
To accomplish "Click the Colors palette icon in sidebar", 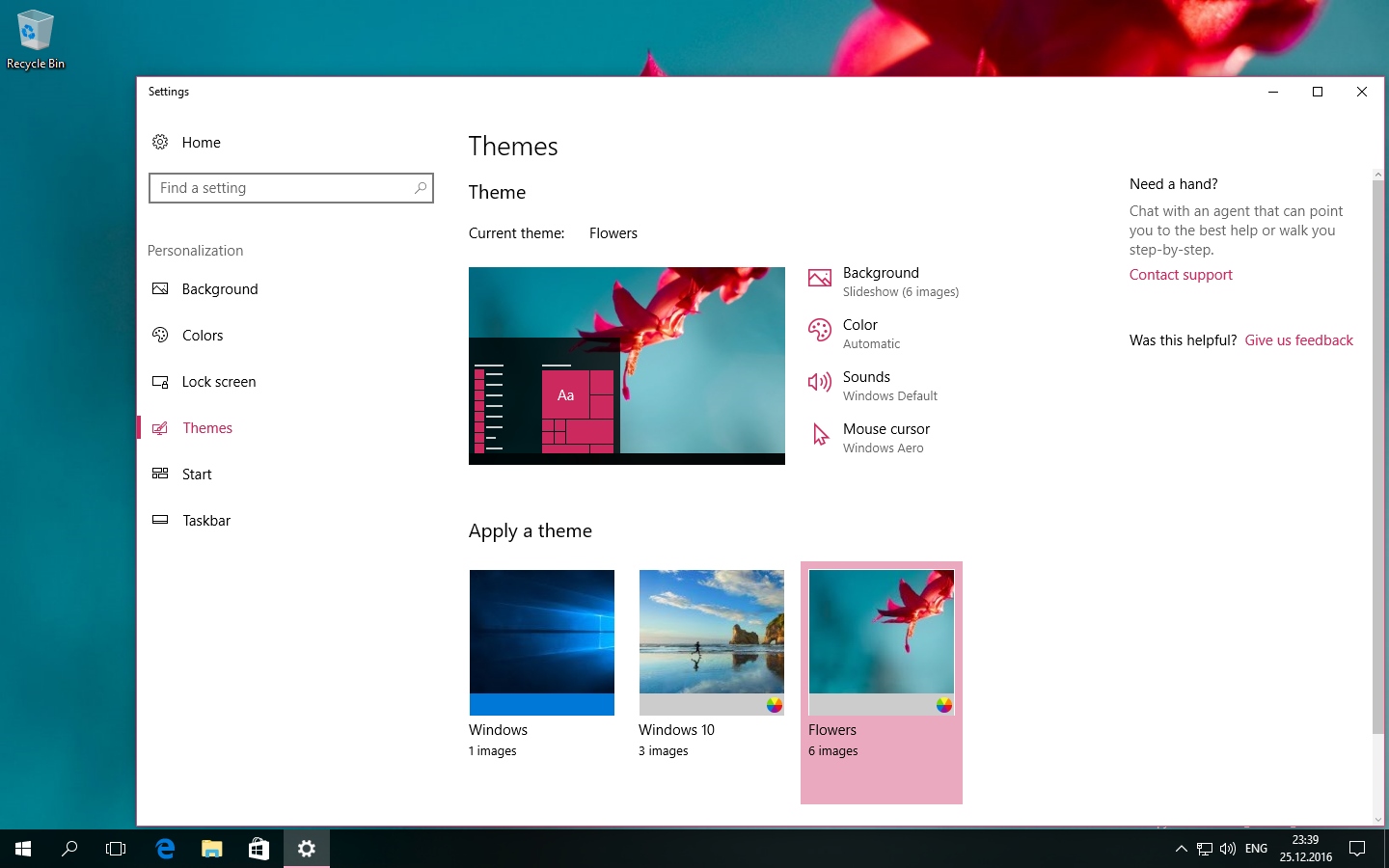I will 160,336.
